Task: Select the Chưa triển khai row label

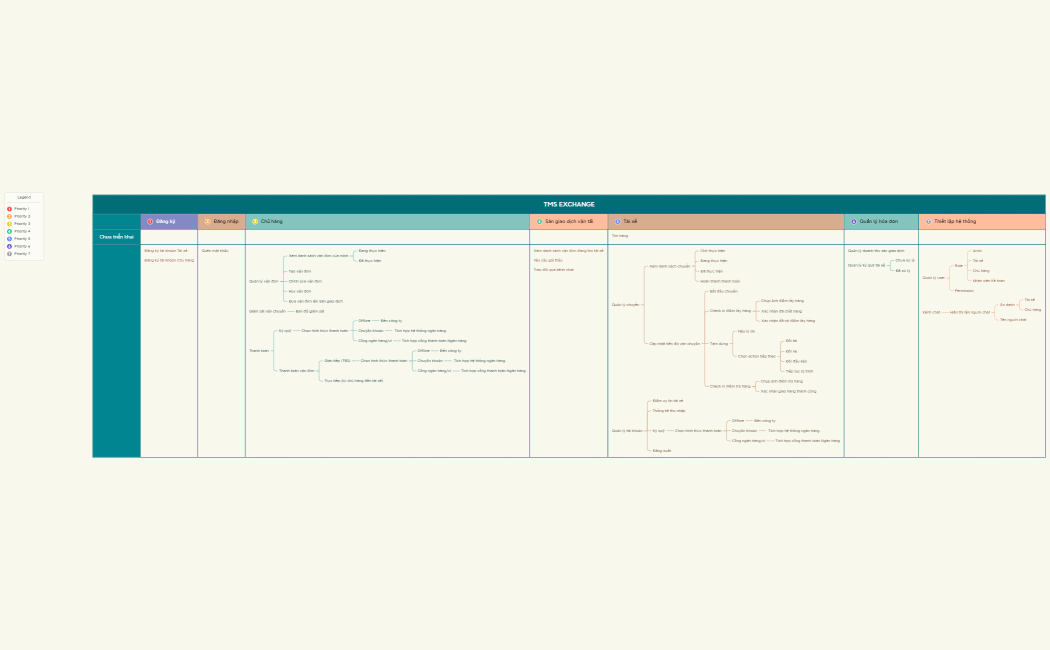Action: tap(116, 237)
